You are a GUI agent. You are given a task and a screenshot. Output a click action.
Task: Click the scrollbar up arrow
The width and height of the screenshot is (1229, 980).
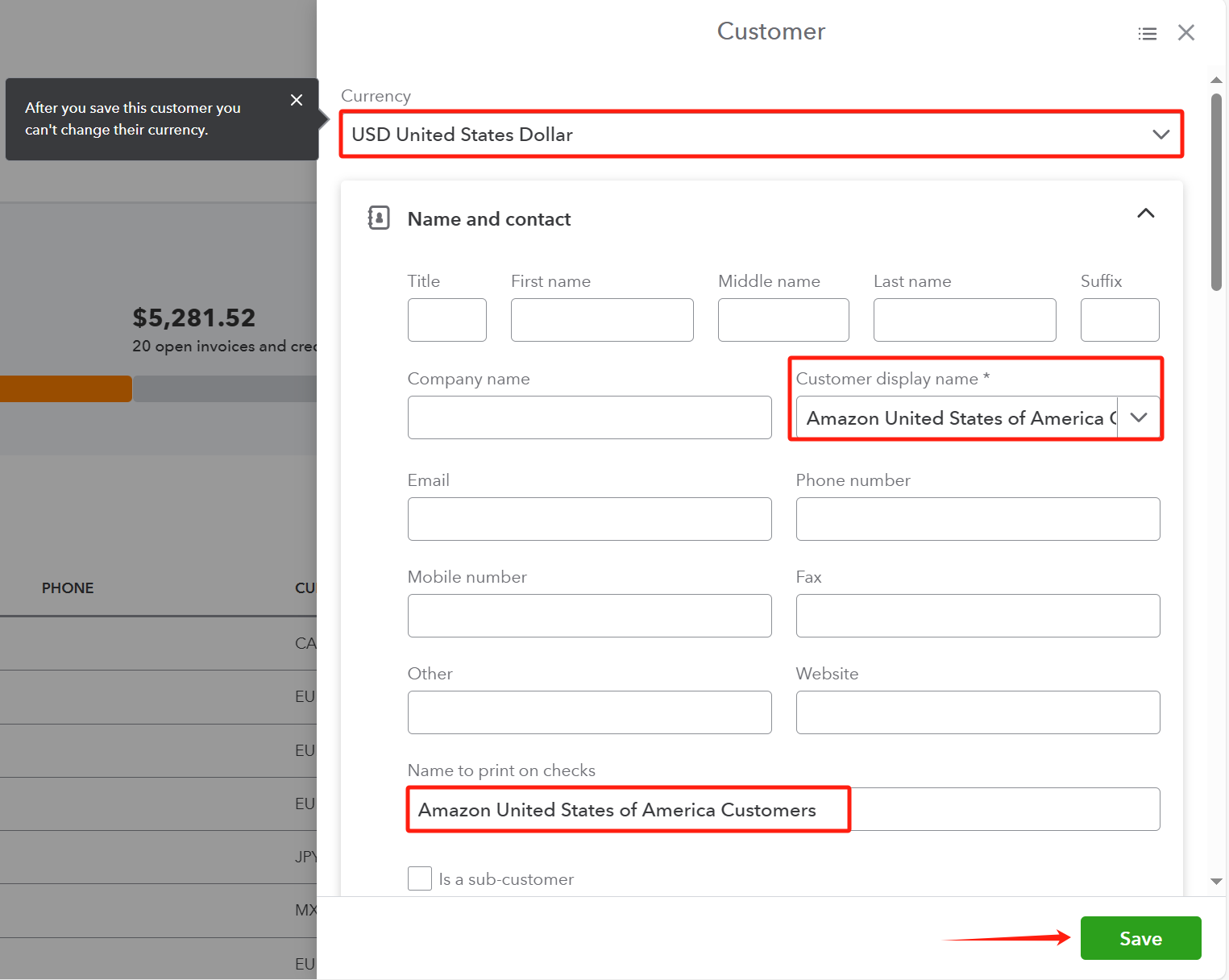click(x=1217, y=80)
